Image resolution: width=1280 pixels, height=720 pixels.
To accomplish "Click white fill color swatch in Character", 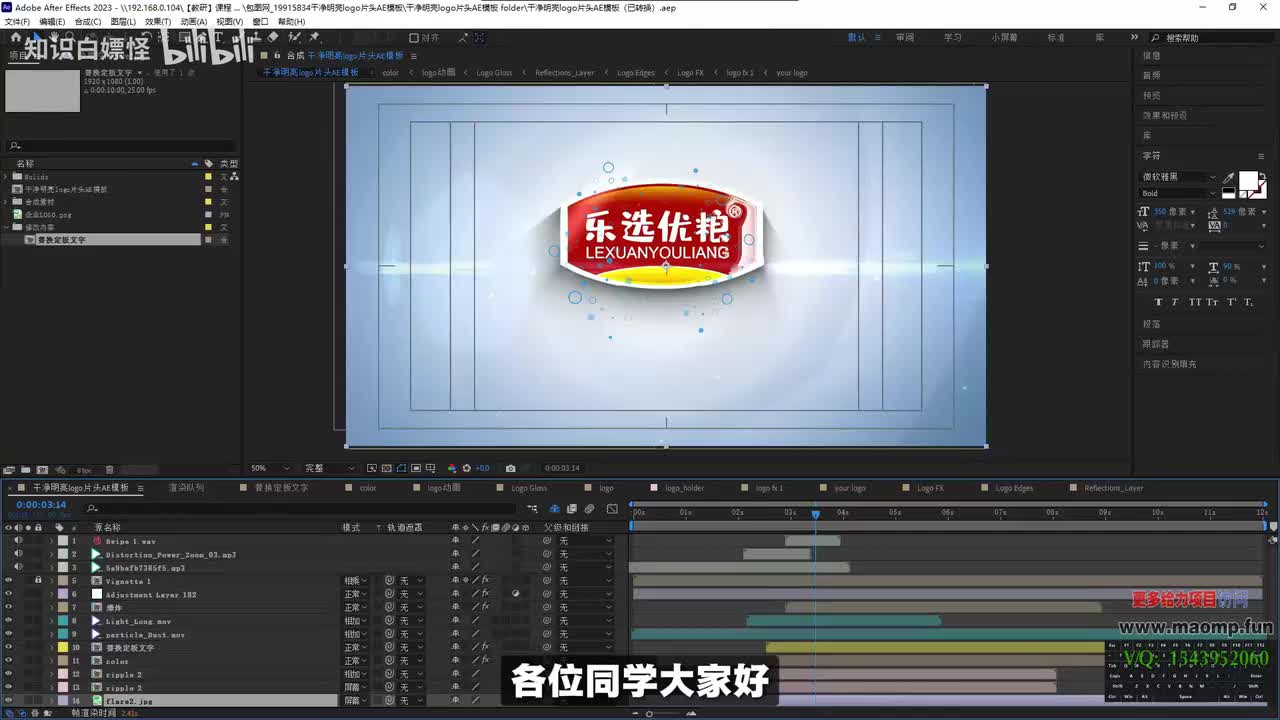I will [x=1248, y=181].
